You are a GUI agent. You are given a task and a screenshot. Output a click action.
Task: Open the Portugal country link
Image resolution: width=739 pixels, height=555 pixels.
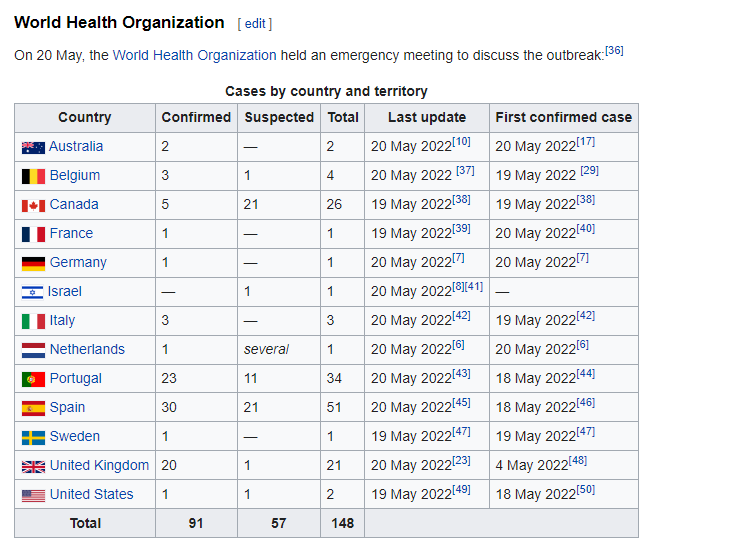tap(75, 378)
